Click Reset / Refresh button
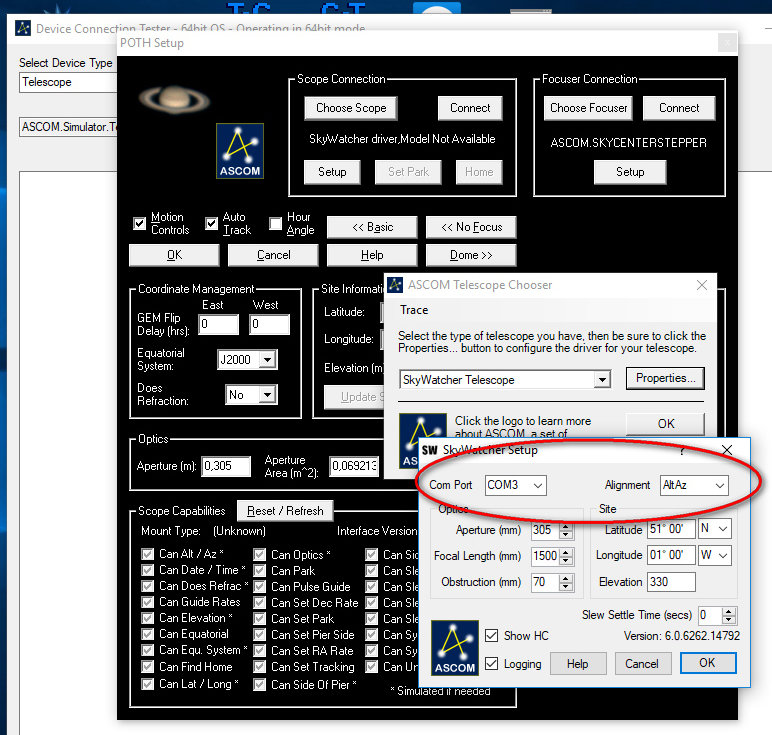The width and height of the screenshot is (772, 735). tap(285, 511)
